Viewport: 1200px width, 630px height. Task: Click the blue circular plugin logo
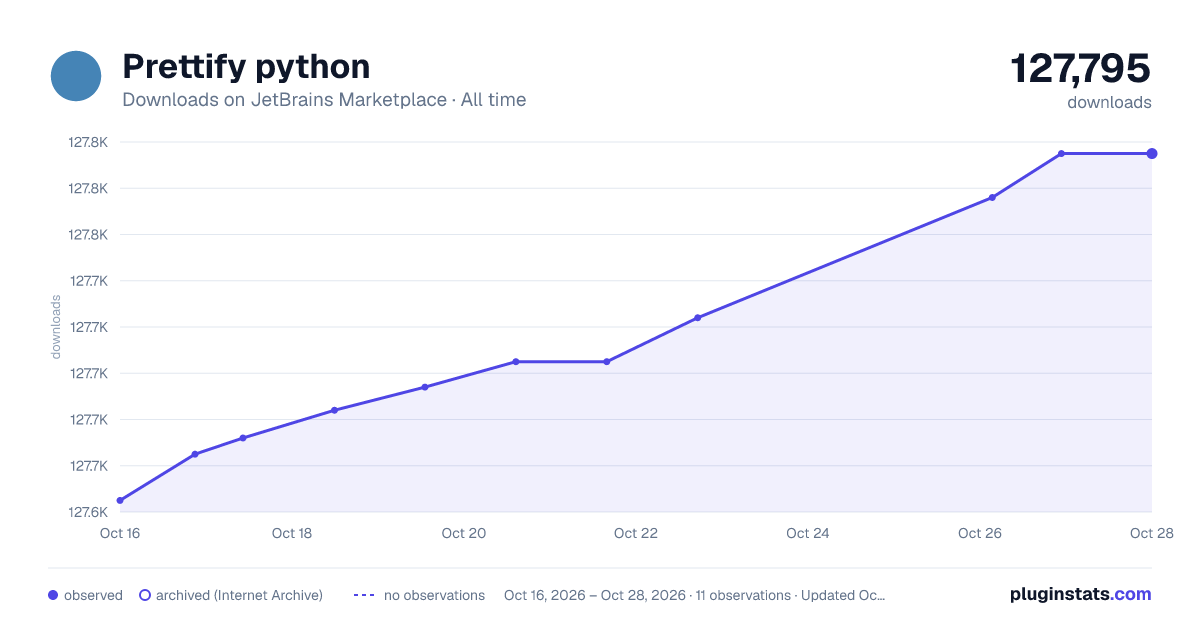click(76, 76)
